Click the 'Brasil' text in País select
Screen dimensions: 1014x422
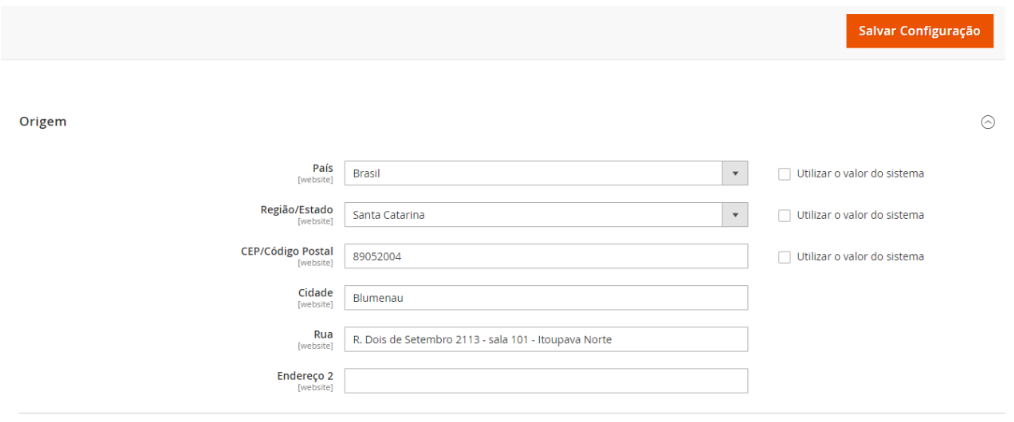[x=367, y=173]
